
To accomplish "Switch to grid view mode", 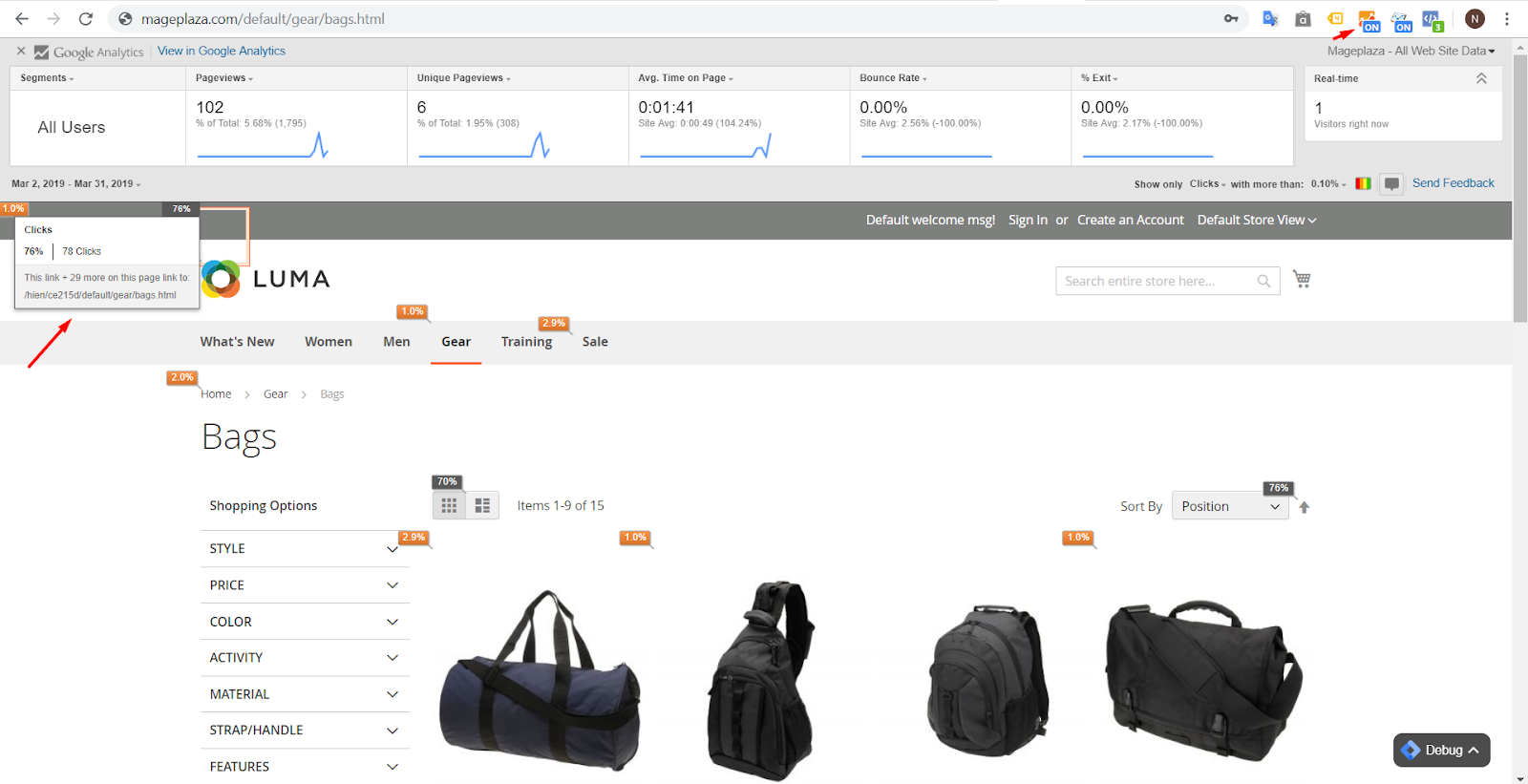I will pos(449,506).
